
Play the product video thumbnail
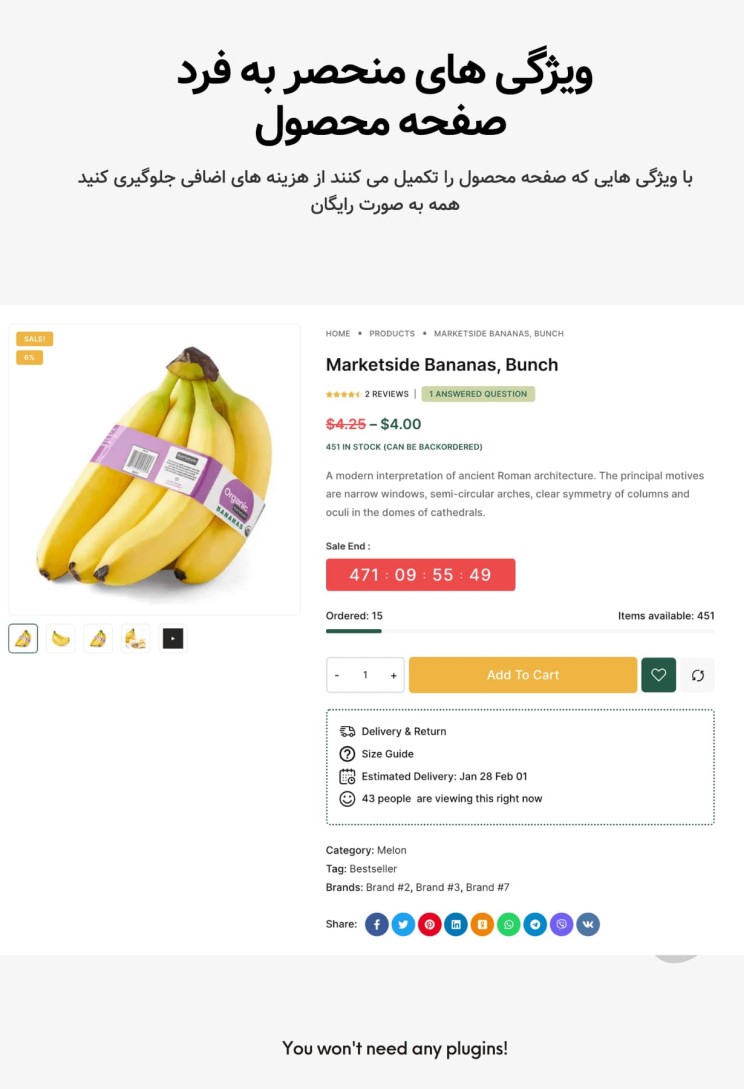pyautogui.click(x=173, y=638)
